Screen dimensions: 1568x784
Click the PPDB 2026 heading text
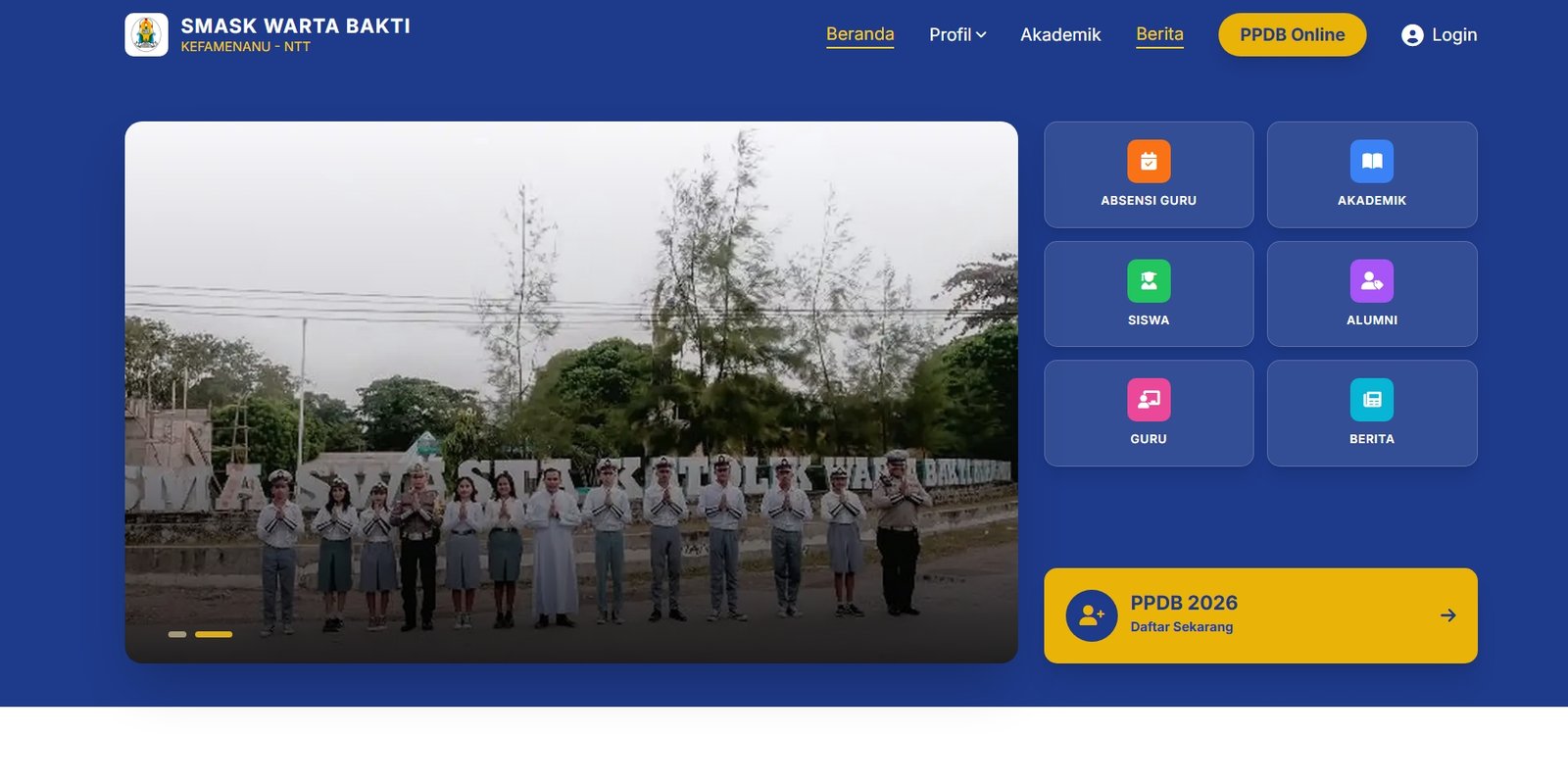[1184, 603]
